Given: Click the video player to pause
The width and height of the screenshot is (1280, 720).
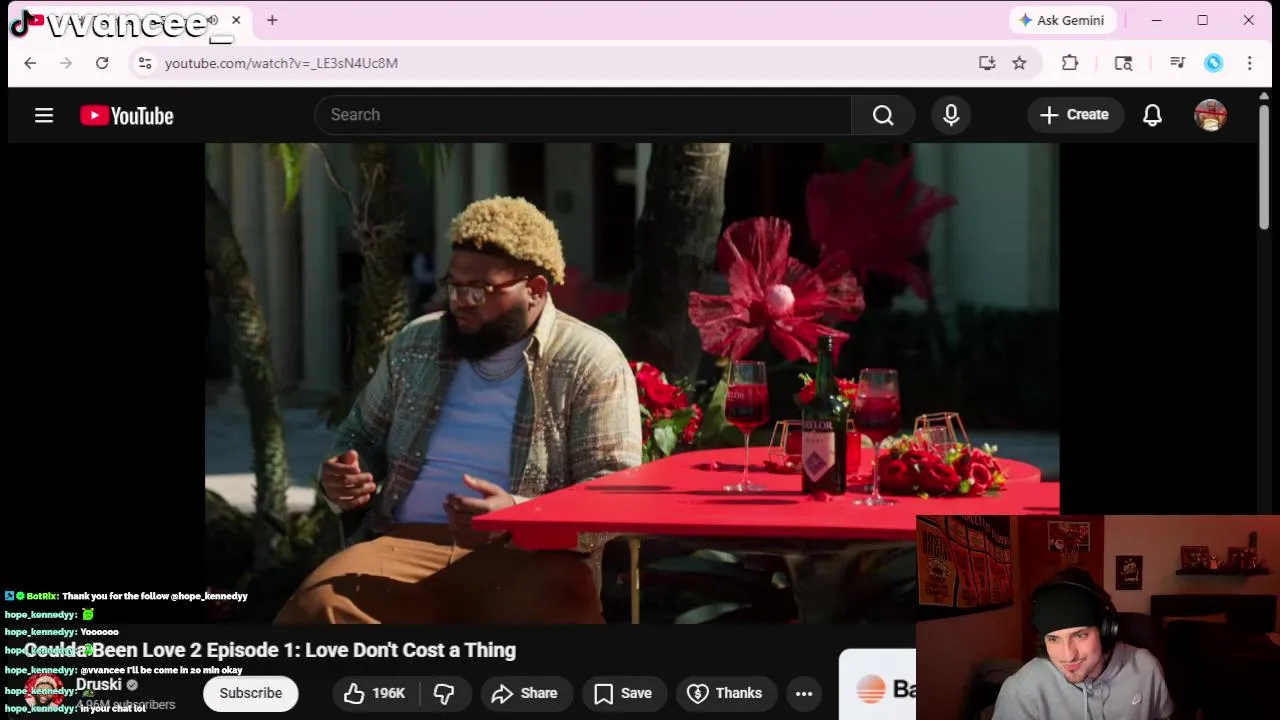Looking at the screenshot, I should (632, 383).
